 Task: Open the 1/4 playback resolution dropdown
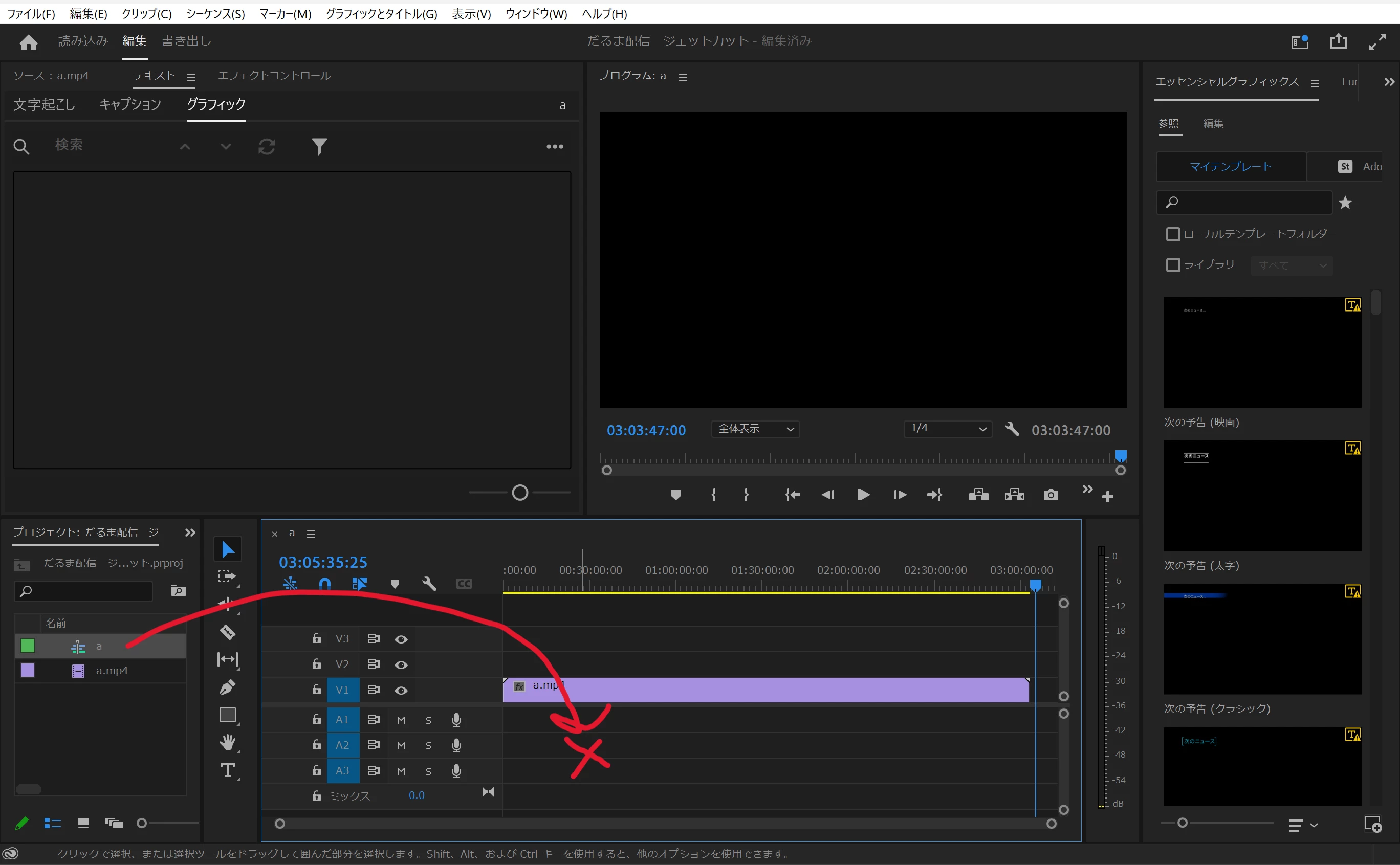(948, 429)
